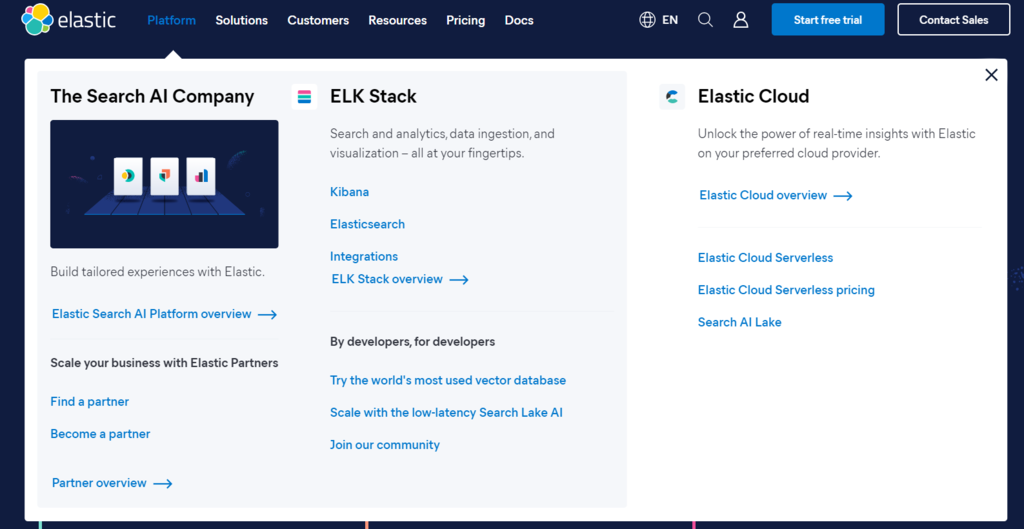Click the Elastic Cloud logo icon
The image size is (1024, 529).
pyautogui.click(x=672, y=97)
